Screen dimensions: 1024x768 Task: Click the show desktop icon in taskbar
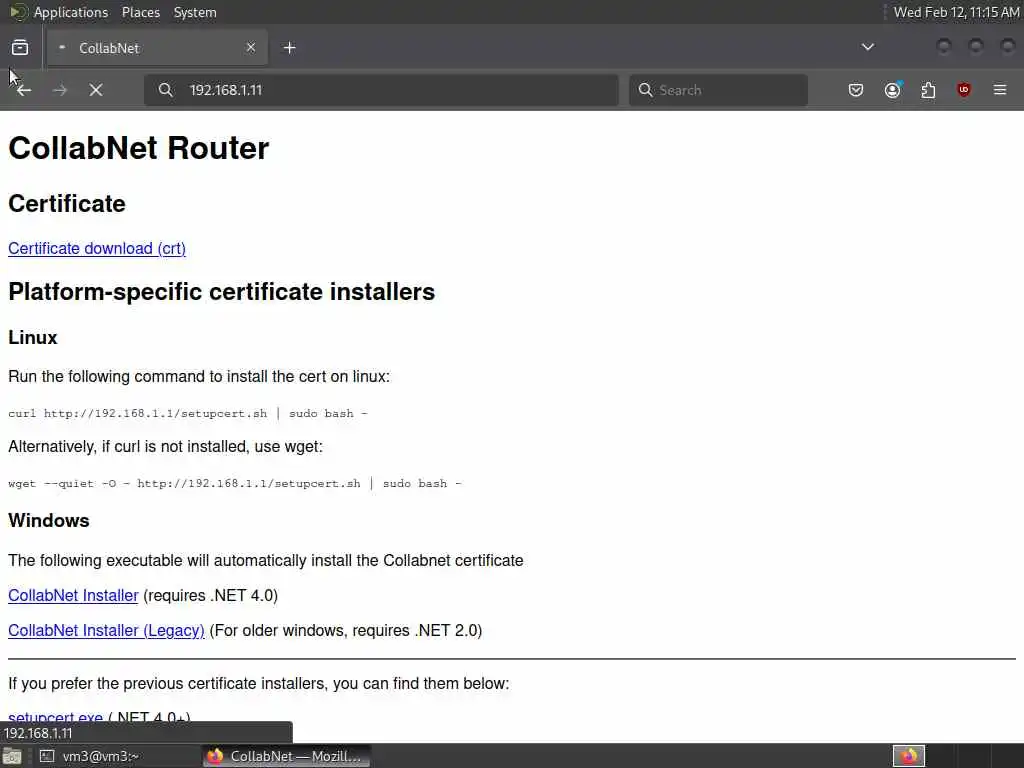[12, 756]
